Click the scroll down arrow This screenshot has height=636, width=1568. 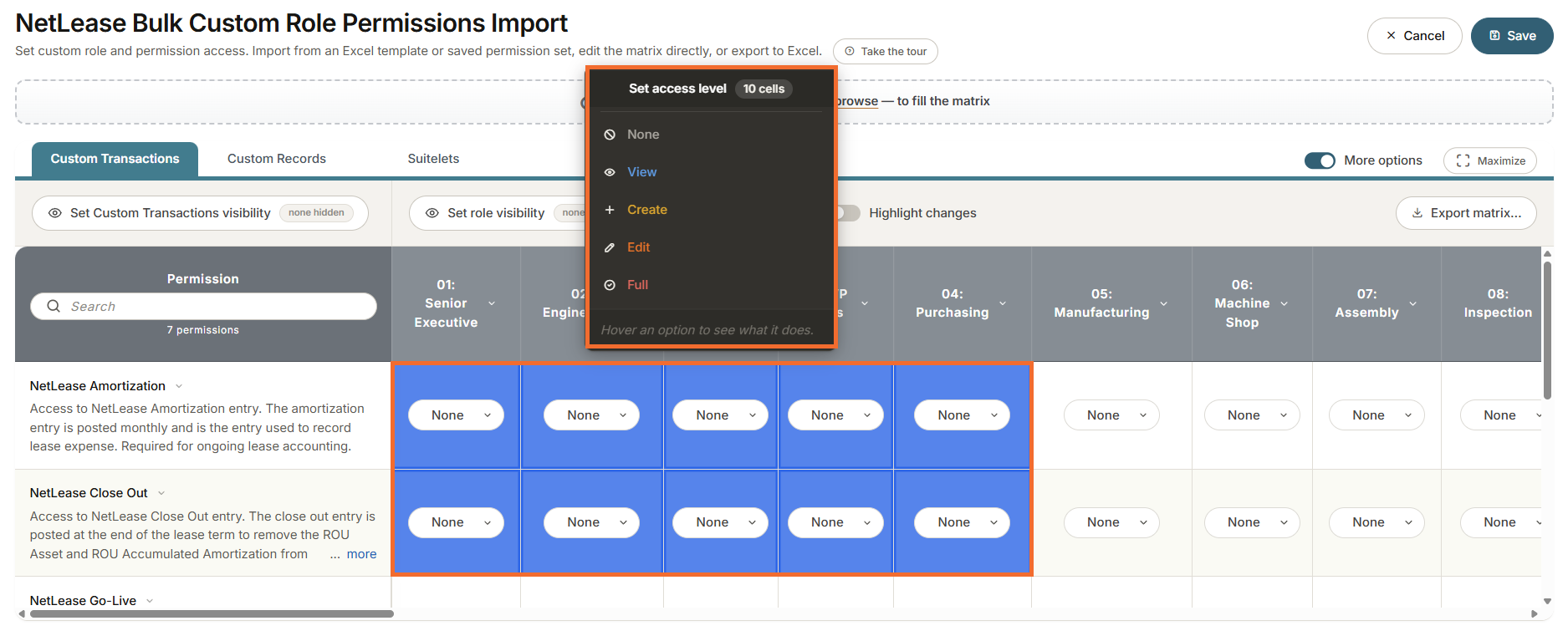[x=1547, y=601]
